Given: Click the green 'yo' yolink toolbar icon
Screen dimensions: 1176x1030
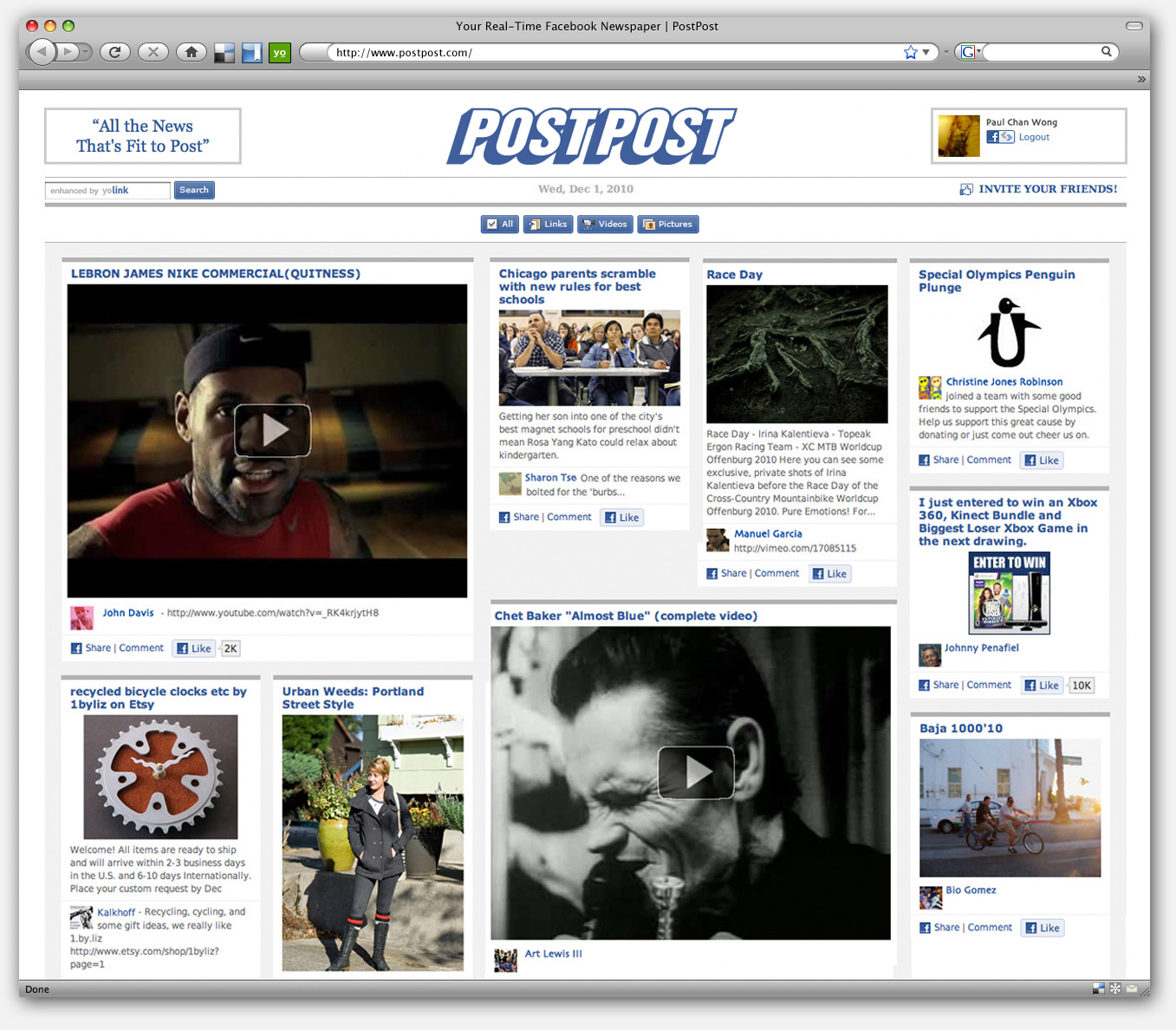Looking at the screenshot, I should [280, 53].
